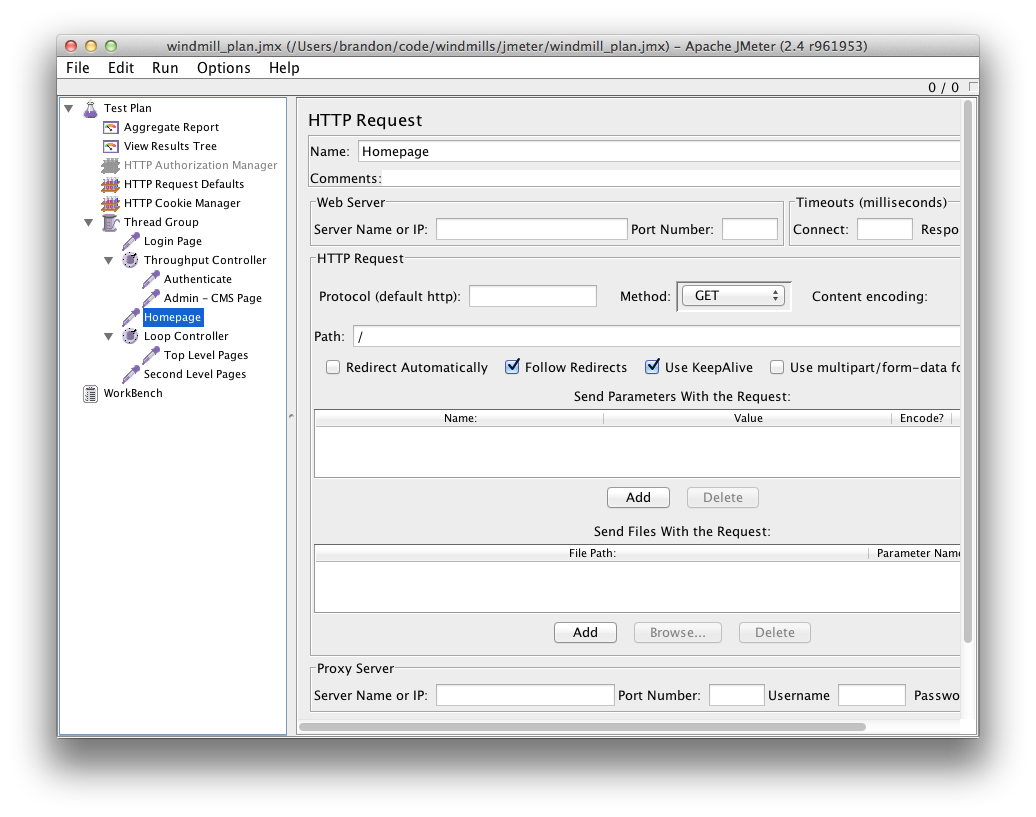Select HTTP Cookie Manager icon in tree
This screenshot has height=817, width=1036.
point(111,203)
